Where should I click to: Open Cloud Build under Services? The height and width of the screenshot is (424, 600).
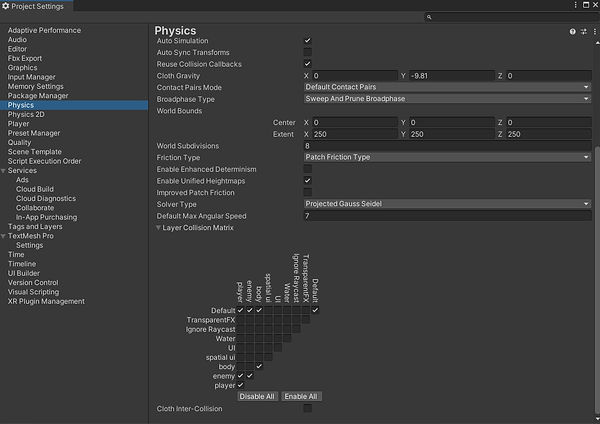click(35, 189)
